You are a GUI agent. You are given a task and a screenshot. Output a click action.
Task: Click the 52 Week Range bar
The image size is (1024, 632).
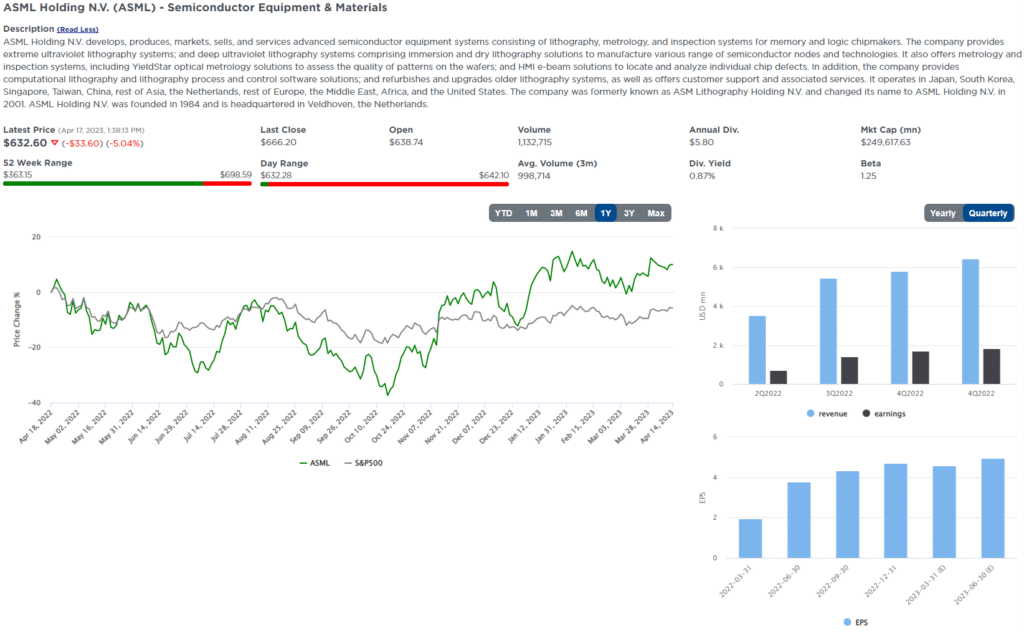click(x=127, y=183)
